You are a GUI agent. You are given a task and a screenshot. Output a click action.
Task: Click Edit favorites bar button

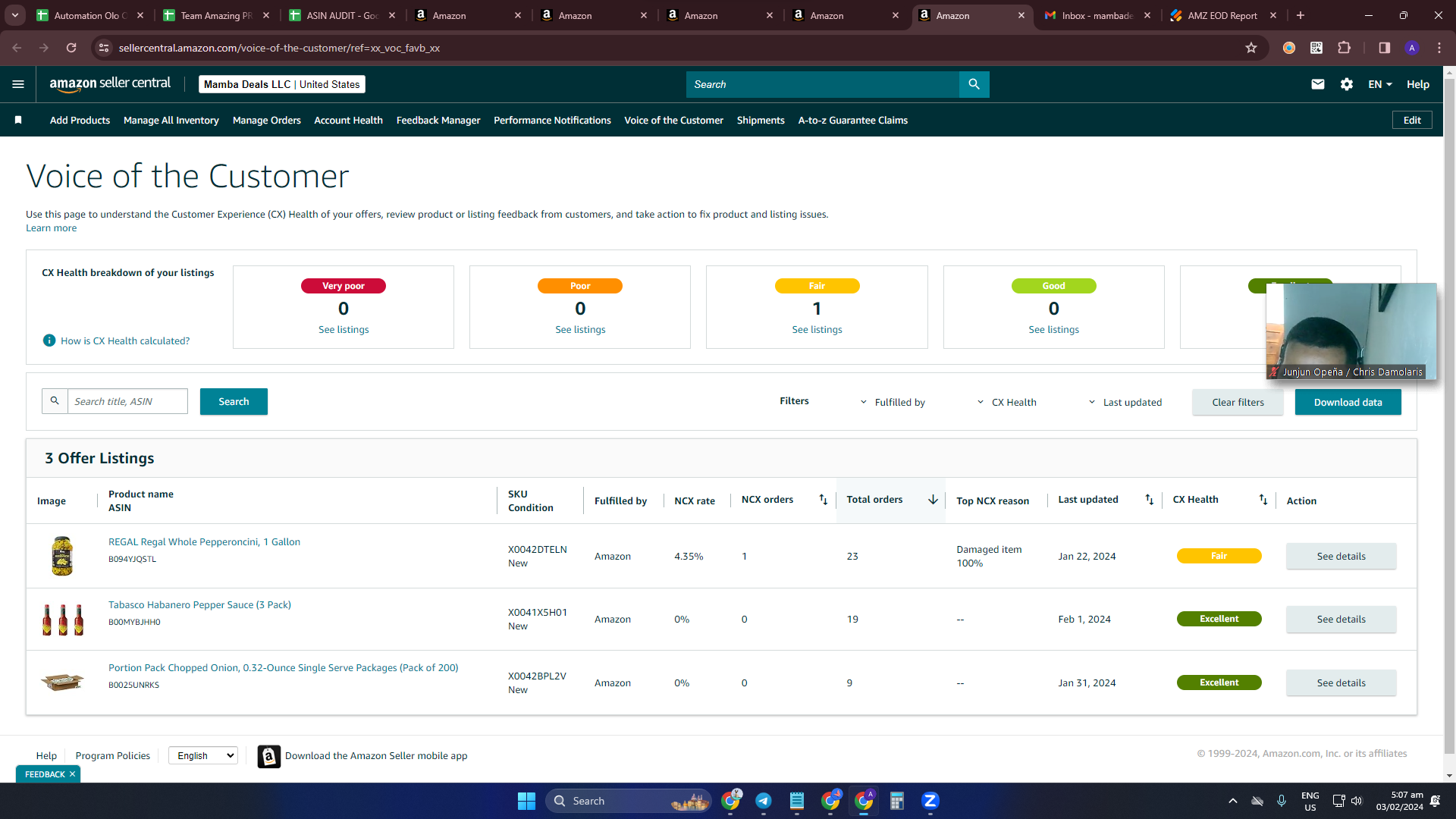(x=1412, y=120)
